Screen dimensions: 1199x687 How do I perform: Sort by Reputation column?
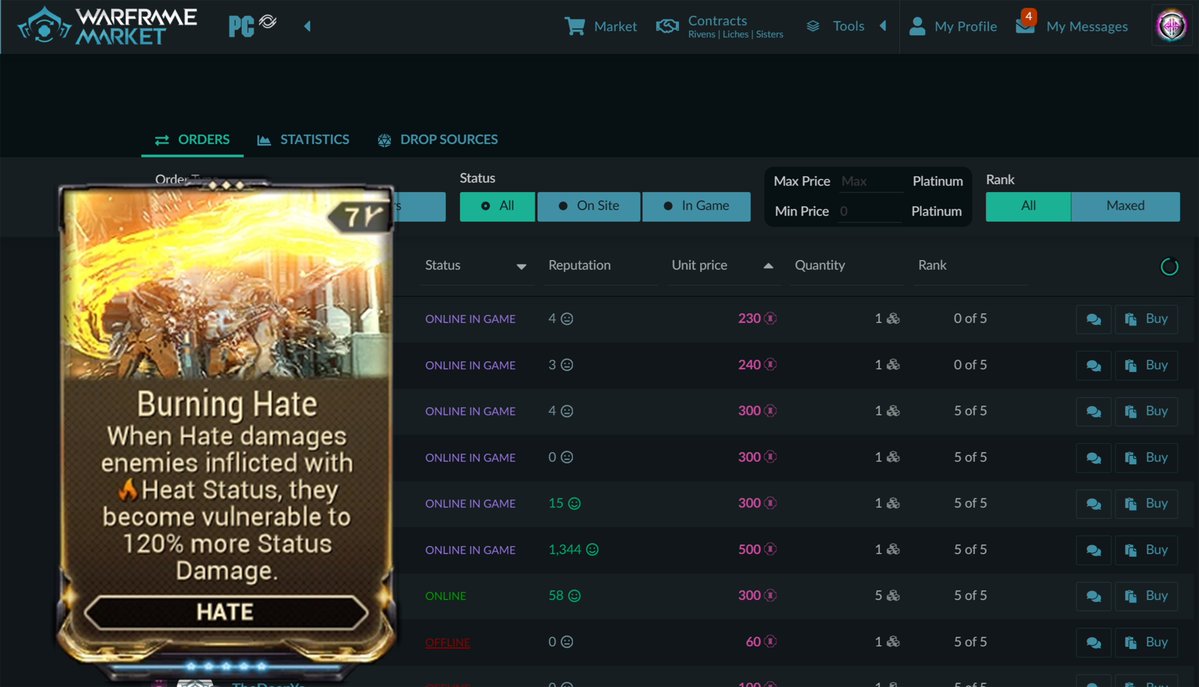(579, 265)
